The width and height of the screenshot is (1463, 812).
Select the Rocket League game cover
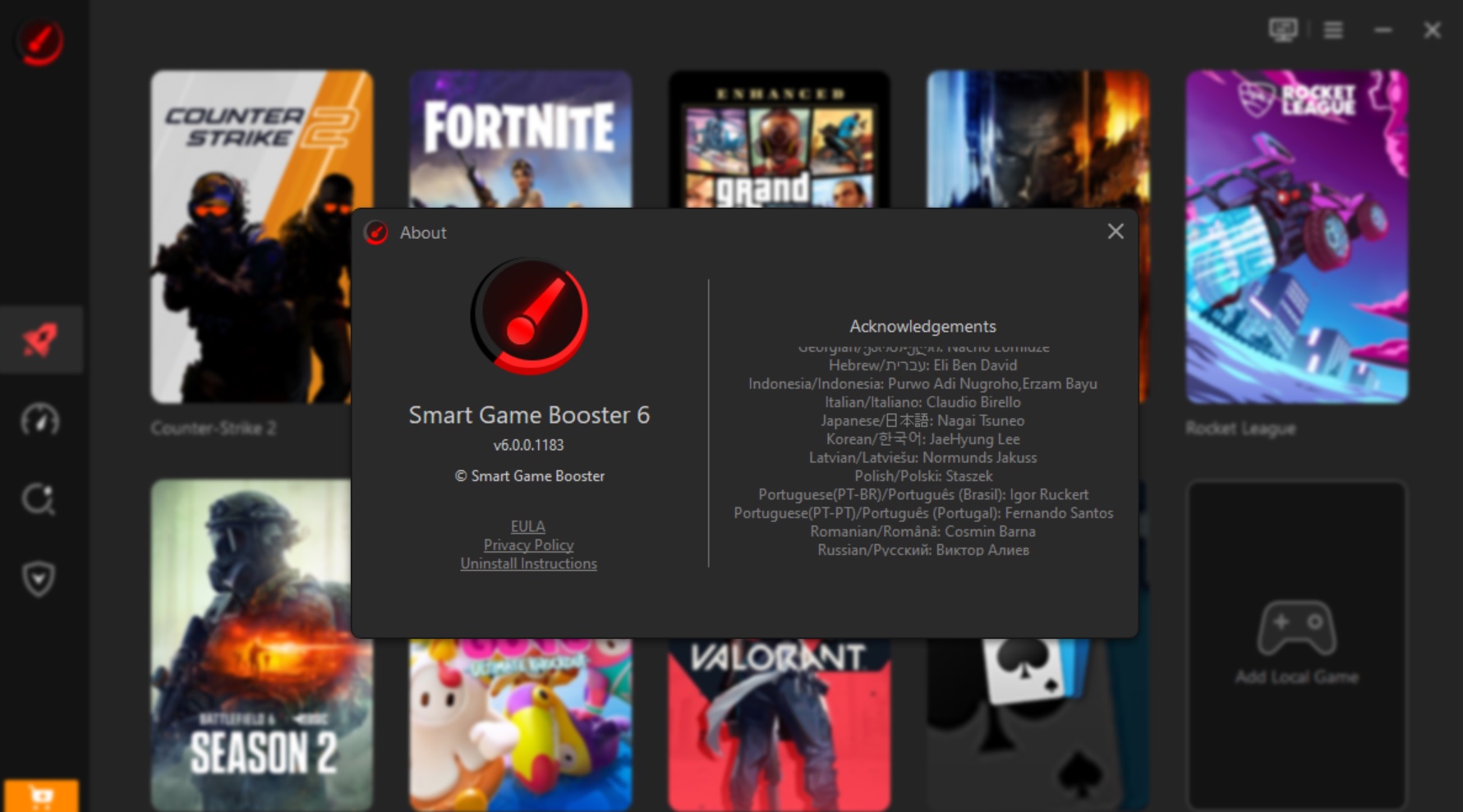pos(1296,236)
